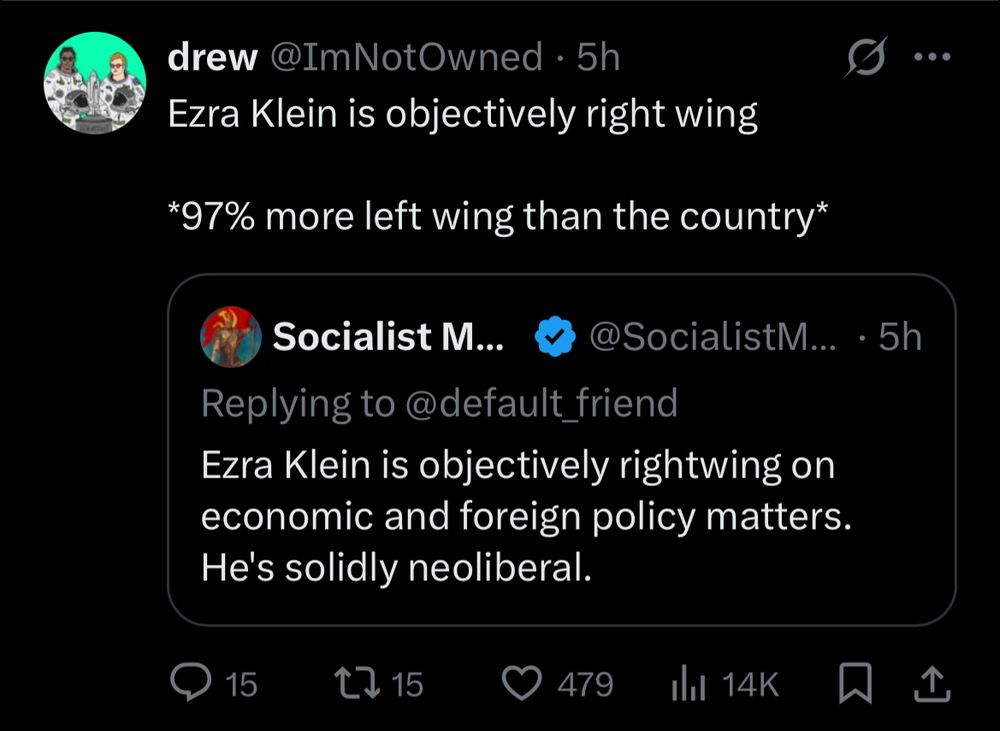Open the three-dot more options menu
The image size is (1000, 731).
tap(935, 58)
